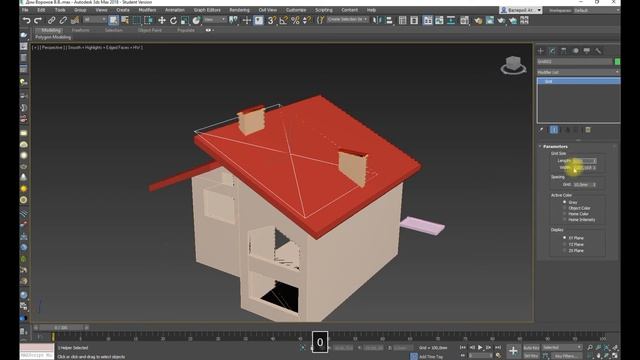Click the Align tool icon

point(389,20)
